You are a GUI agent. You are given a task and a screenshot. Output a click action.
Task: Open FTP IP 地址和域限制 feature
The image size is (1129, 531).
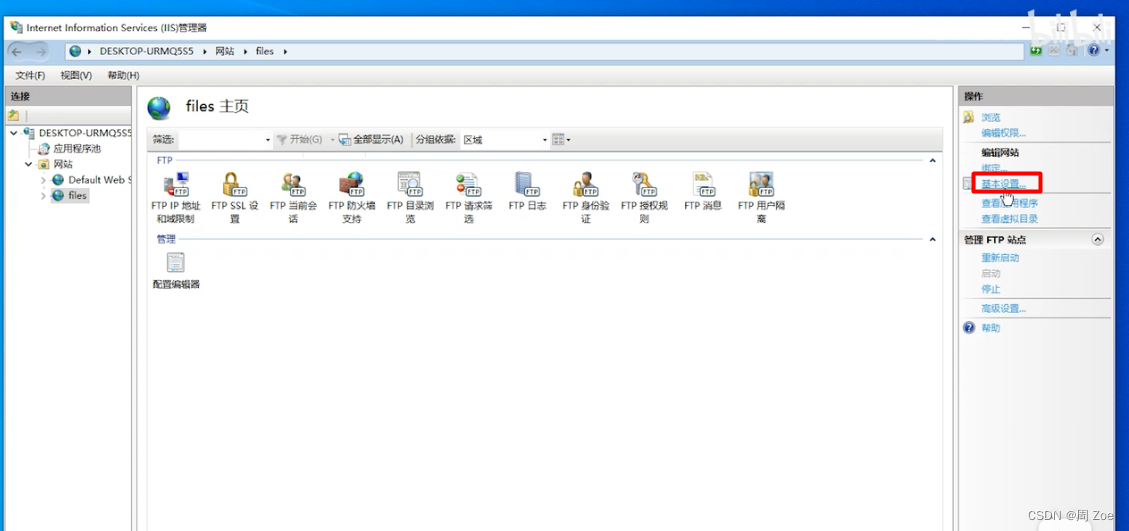(x=175, y=197)
